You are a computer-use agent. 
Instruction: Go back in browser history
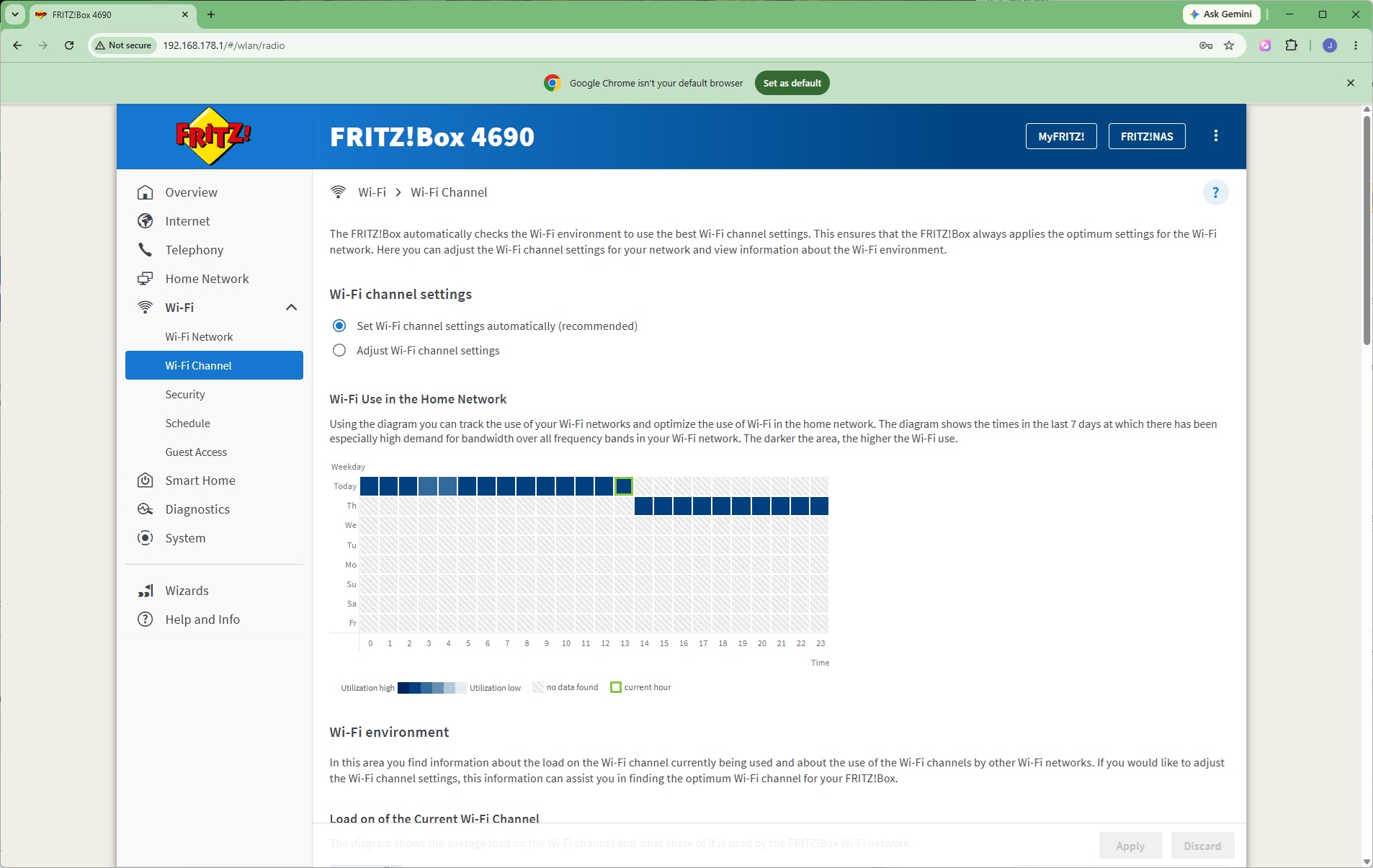[x=17, y=45]
